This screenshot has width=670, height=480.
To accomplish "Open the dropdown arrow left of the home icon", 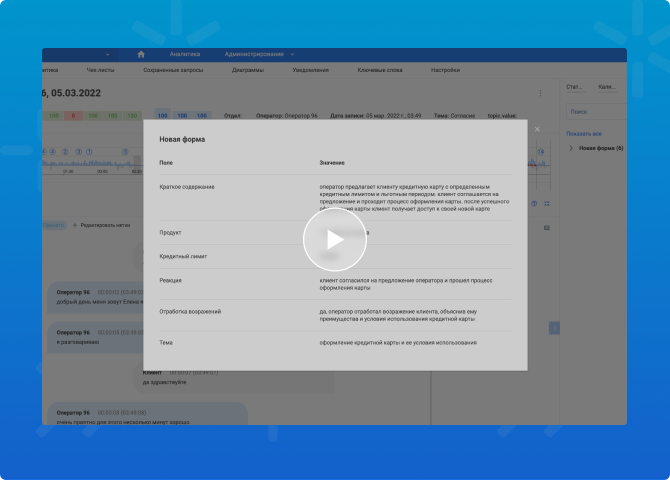I will [107, 54].
